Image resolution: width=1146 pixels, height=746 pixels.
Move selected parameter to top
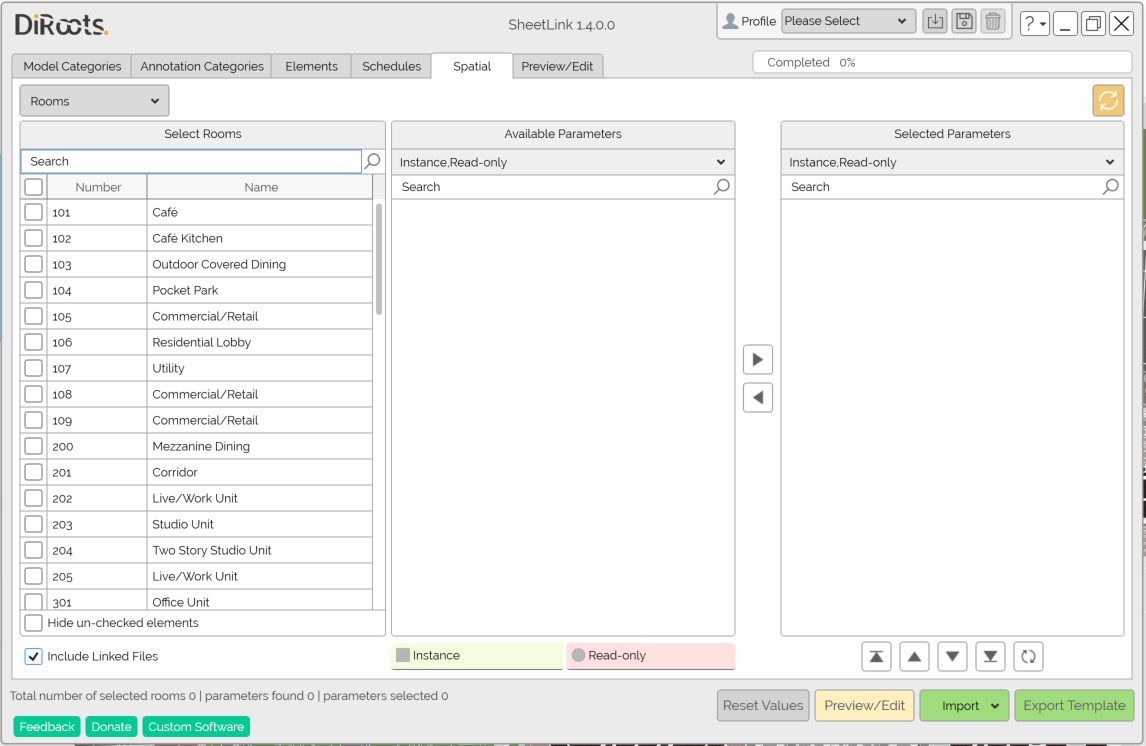876,657
